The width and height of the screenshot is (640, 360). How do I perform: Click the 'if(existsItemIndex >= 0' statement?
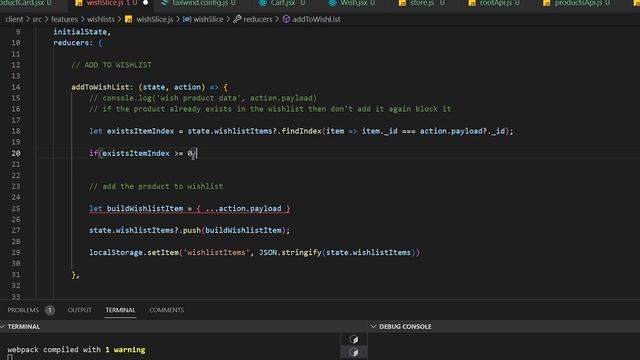pyautogui.click(x=141, y=153)
